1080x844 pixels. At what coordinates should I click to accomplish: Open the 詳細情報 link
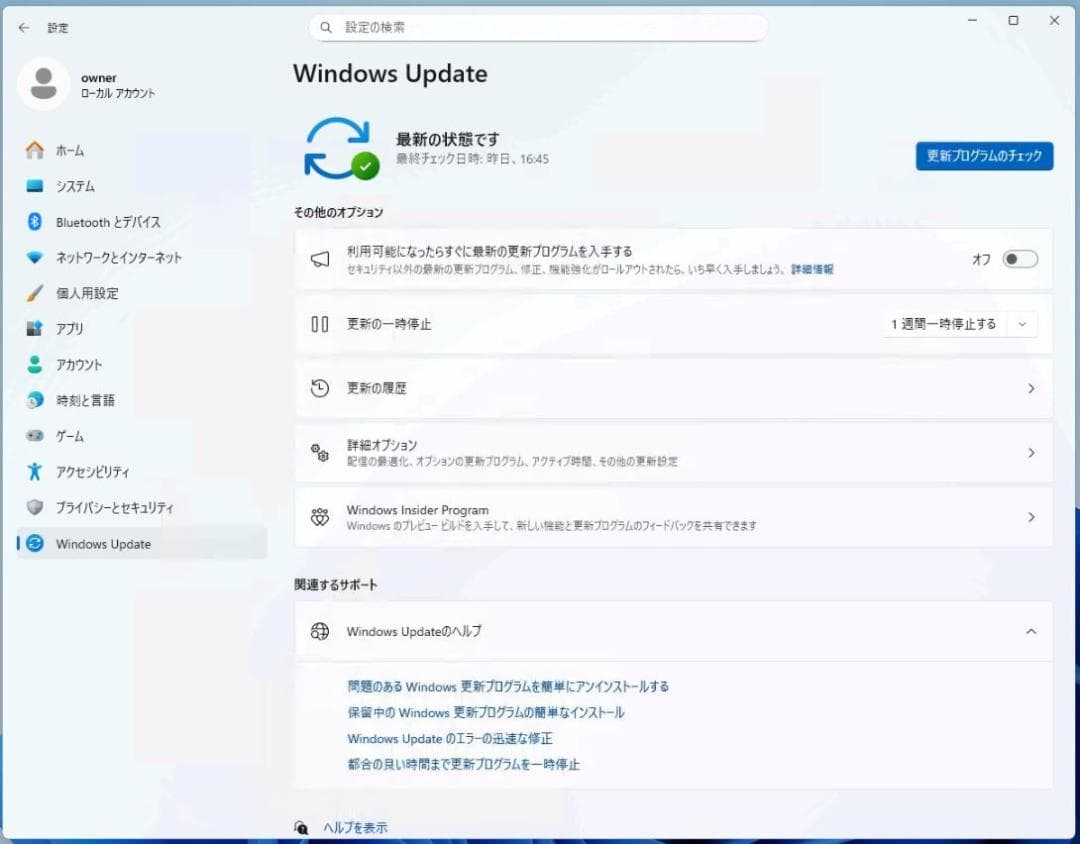point(812,270)
